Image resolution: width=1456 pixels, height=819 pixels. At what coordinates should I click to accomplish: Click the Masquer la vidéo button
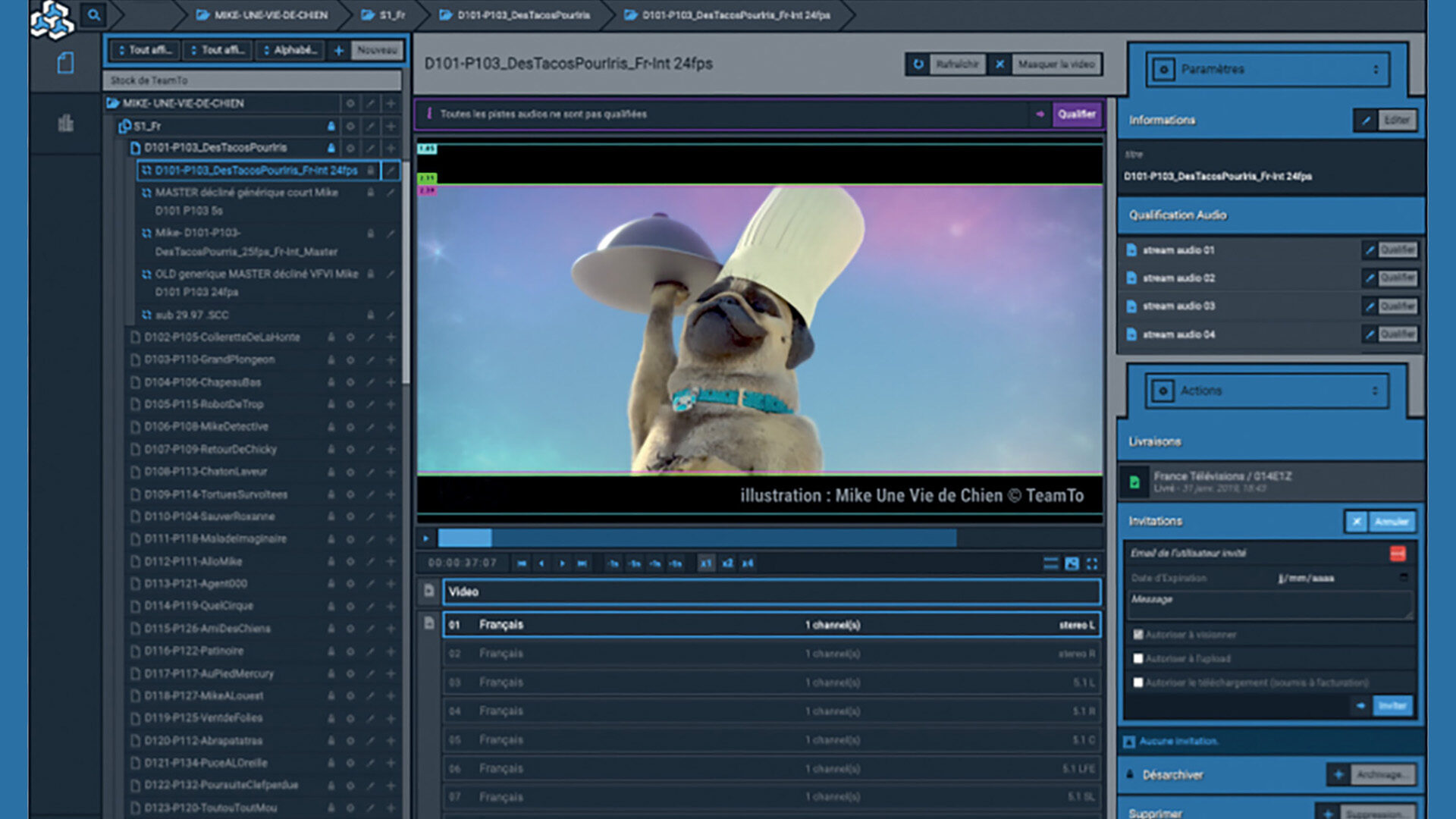pos(1056,64)
